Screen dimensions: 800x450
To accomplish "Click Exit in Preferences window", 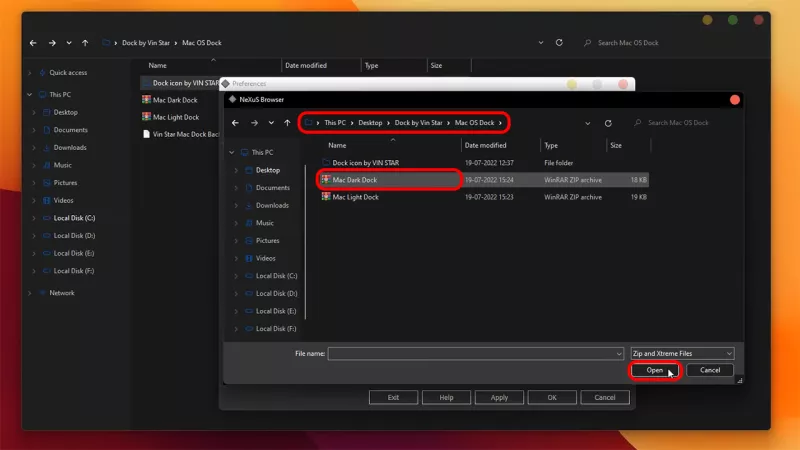I will pos(393,397).
